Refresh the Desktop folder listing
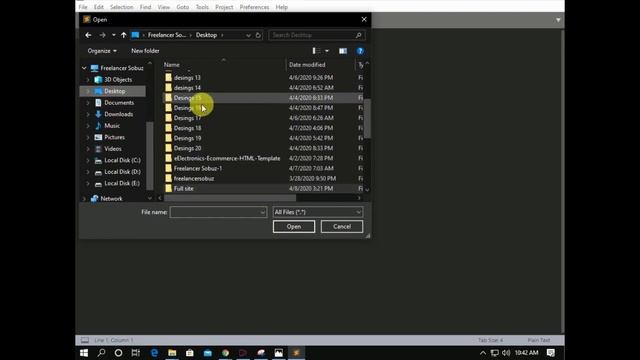This screenshot has width=640, height=360. (x=258, y=35)
